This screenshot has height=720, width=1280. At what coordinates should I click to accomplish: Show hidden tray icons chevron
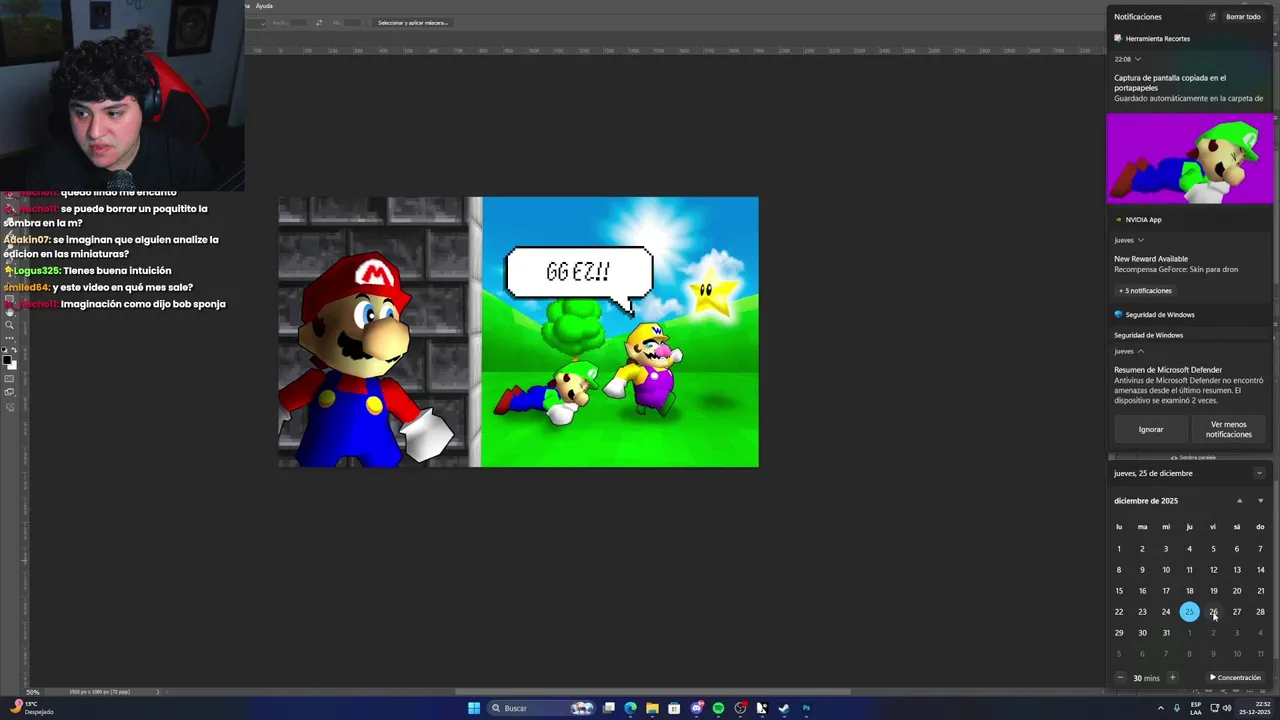tap(1162, 708)
